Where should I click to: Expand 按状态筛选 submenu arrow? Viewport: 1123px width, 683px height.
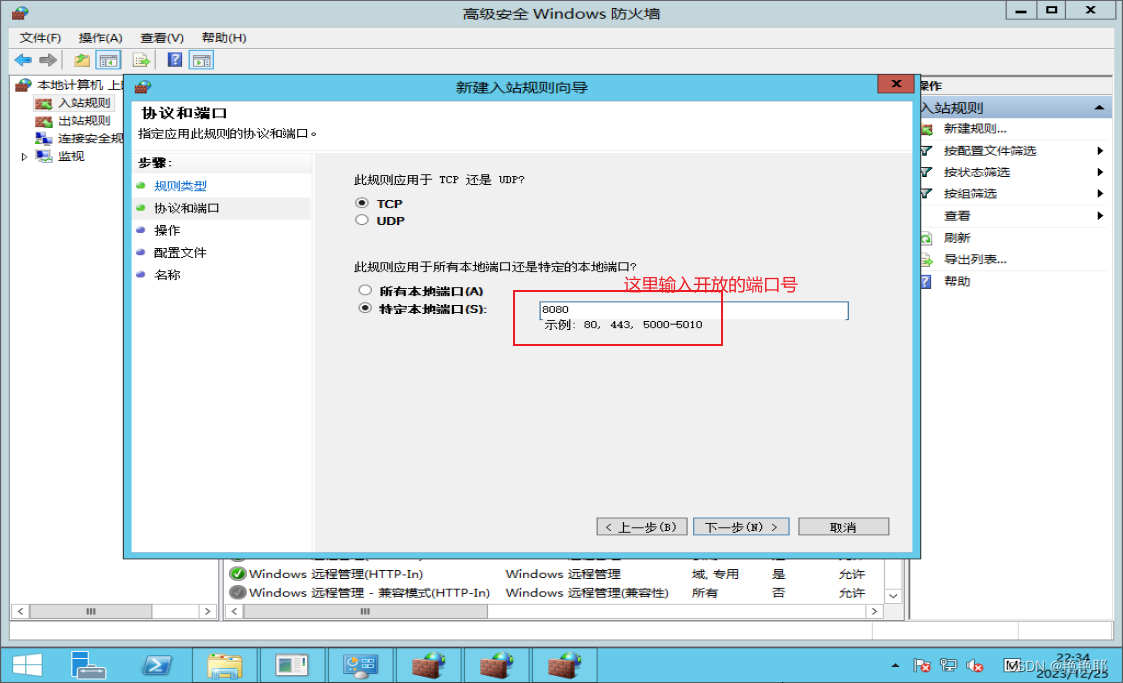(x=1100, y=173)
